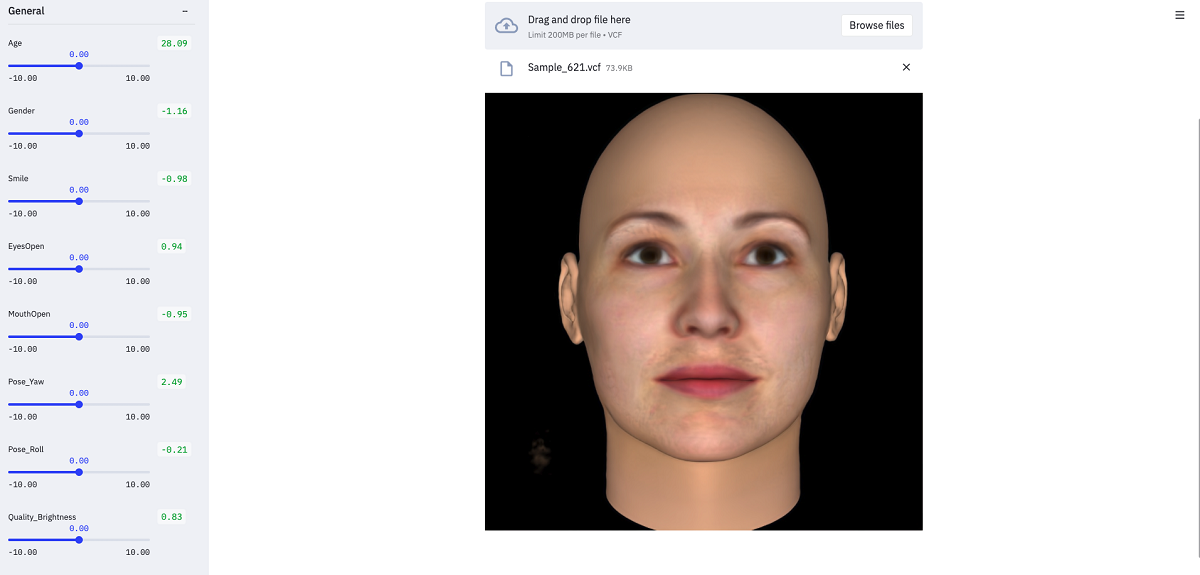Click the Pose_Roll slider handle

coord(79,472)
